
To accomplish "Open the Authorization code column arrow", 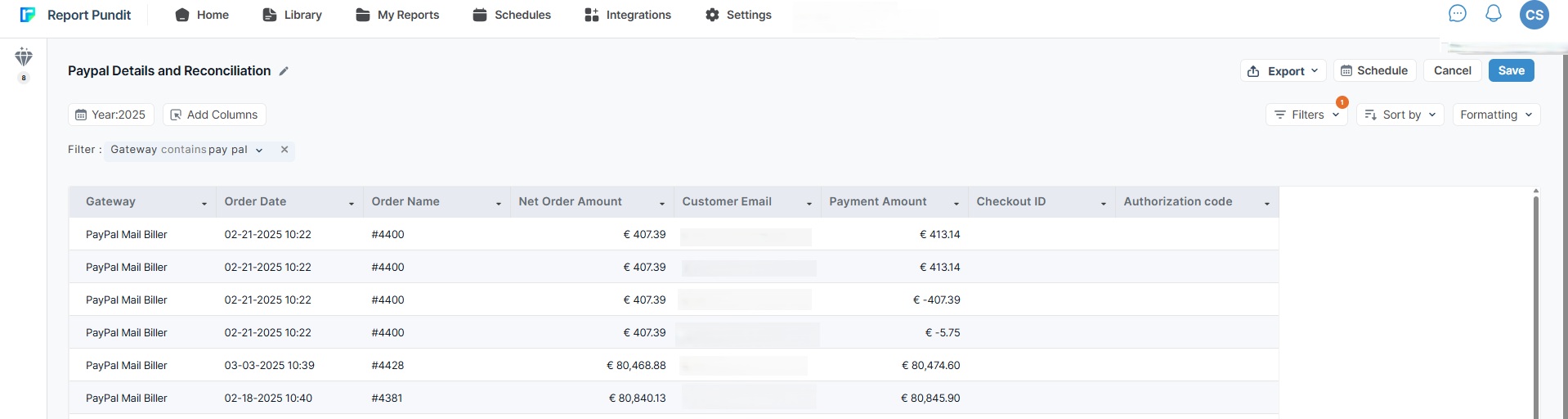I will pos(1267,203).
